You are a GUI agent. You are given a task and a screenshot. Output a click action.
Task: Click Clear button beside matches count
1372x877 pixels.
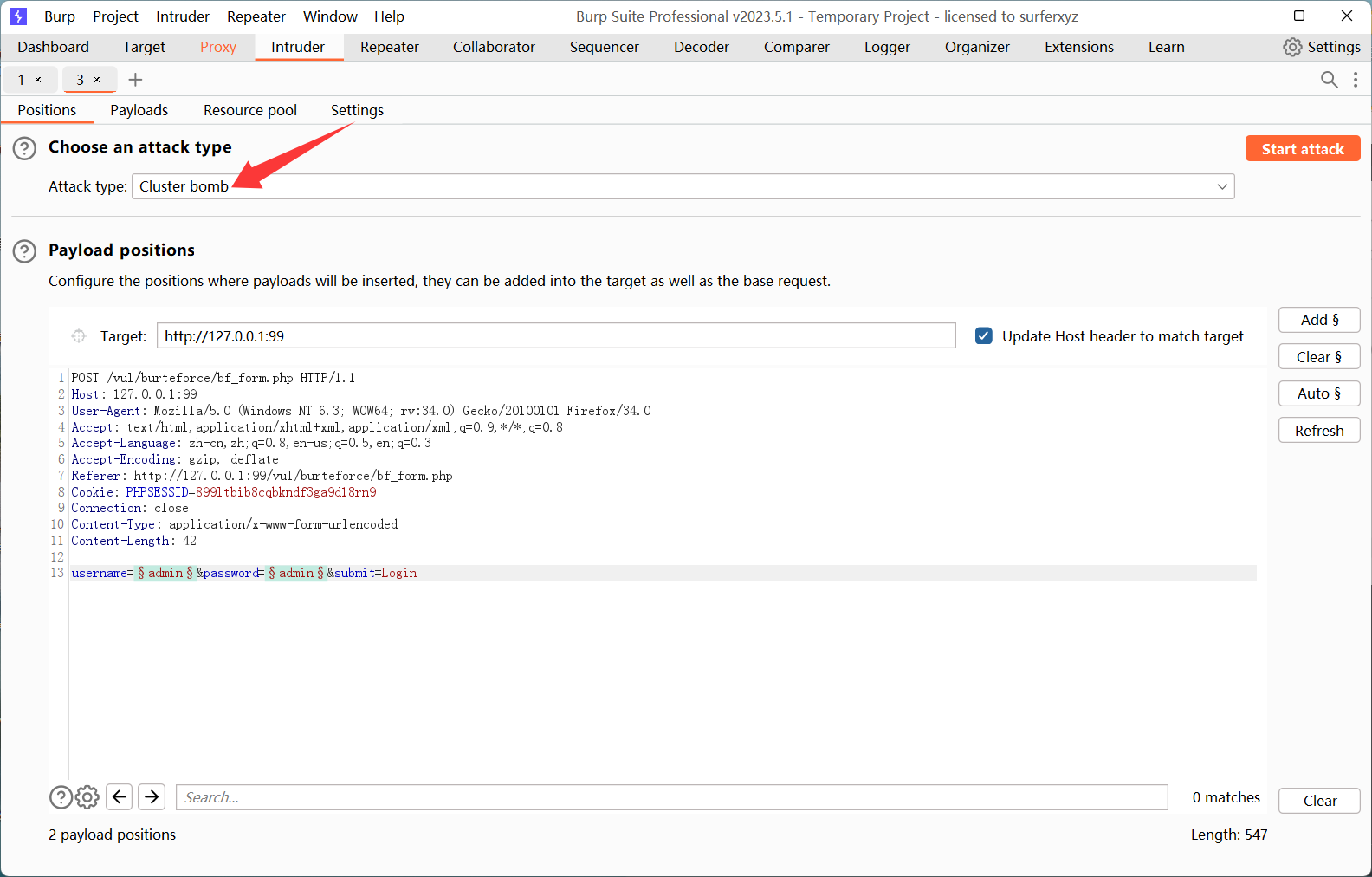point(1319,801)
